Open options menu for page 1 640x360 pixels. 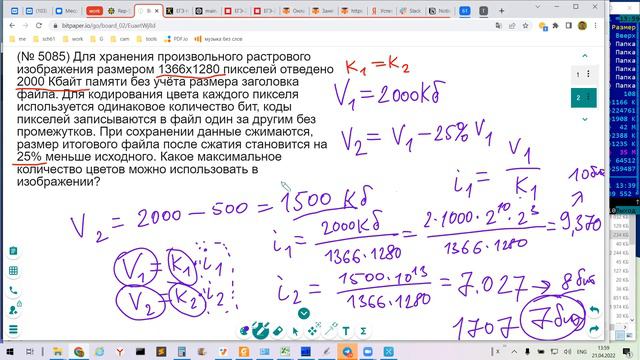click(x=588, y=74)
